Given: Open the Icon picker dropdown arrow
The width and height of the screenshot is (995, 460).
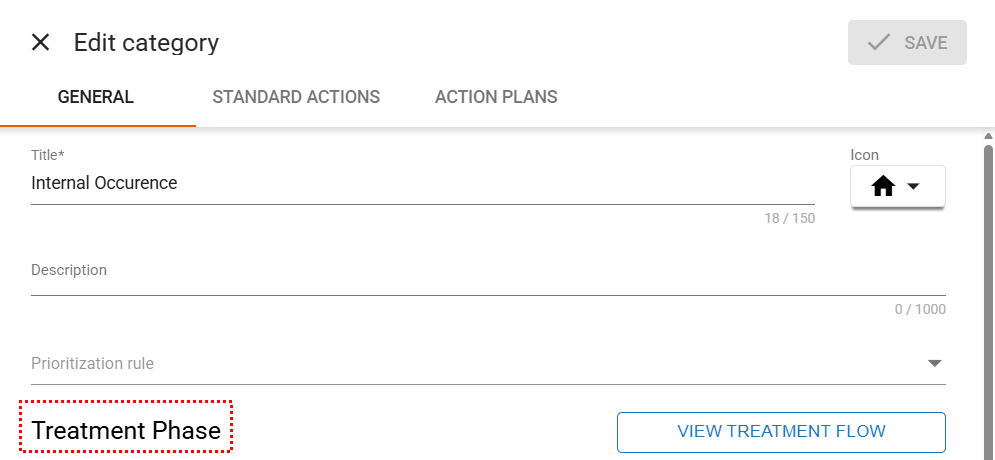Looking at the screenshot, I should click(913, 187).
